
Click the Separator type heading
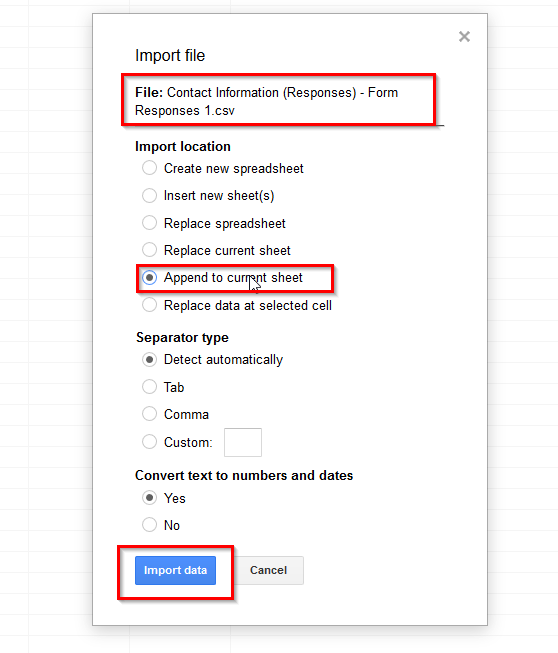click(x=182, y=337)
